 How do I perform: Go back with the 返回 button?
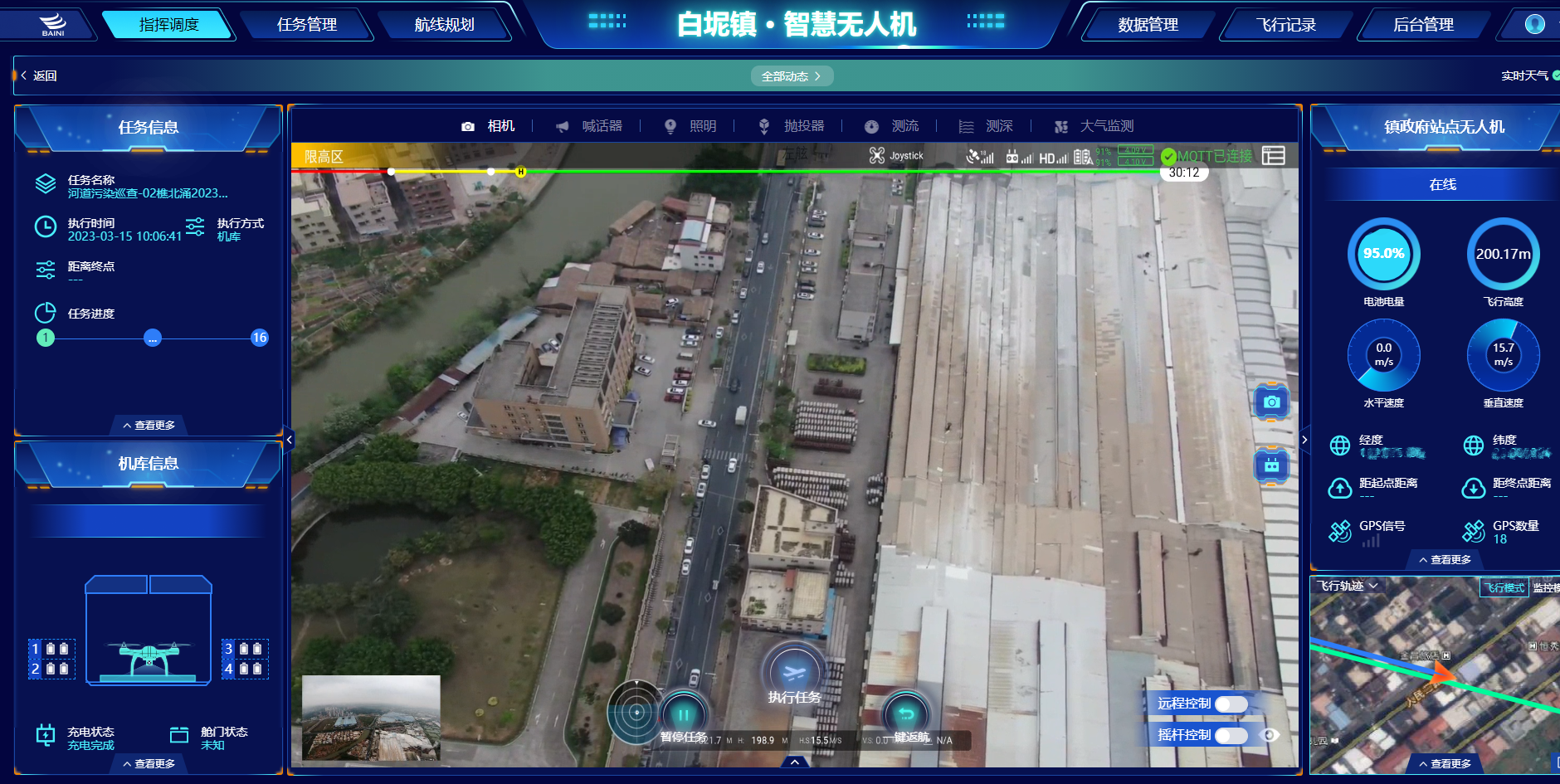[x=38, y=75]
